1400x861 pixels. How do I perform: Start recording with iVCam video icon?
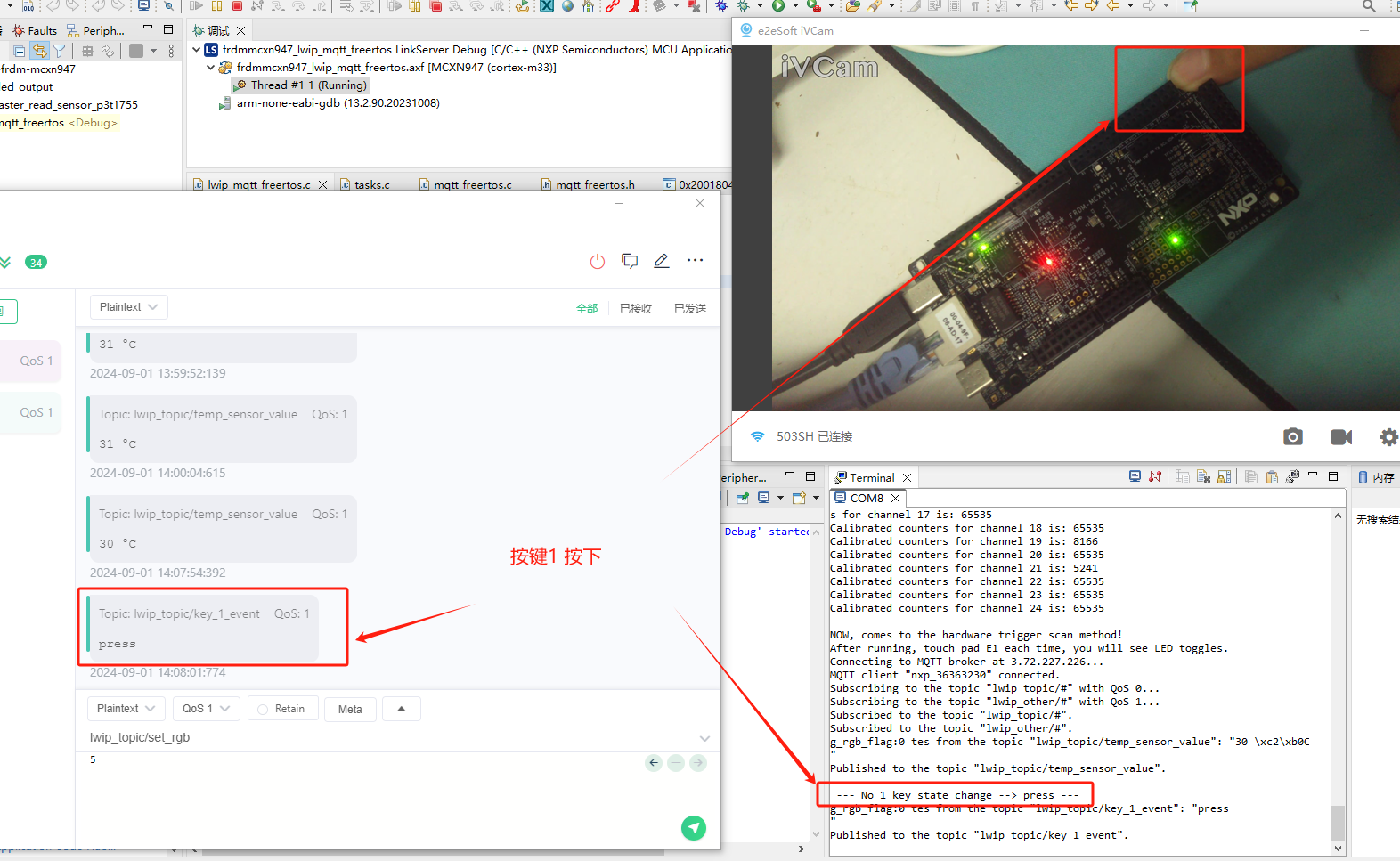(x=1341, y=436)
